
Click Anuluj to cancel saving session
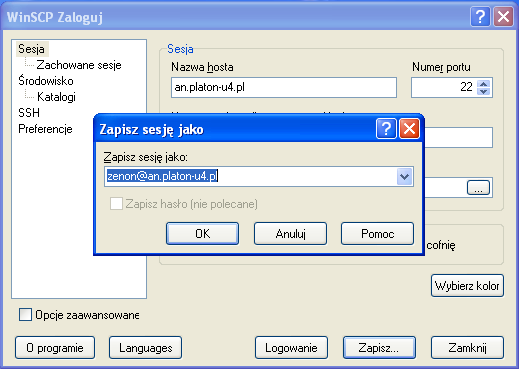point(290,233)
